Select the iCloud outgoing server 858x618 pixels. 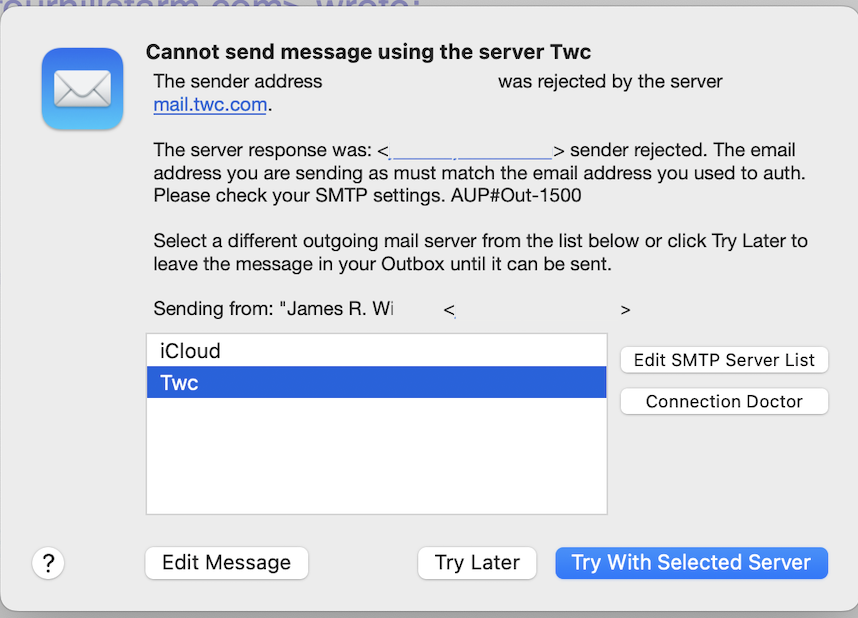pyautogui.click(x=300, y=350)
